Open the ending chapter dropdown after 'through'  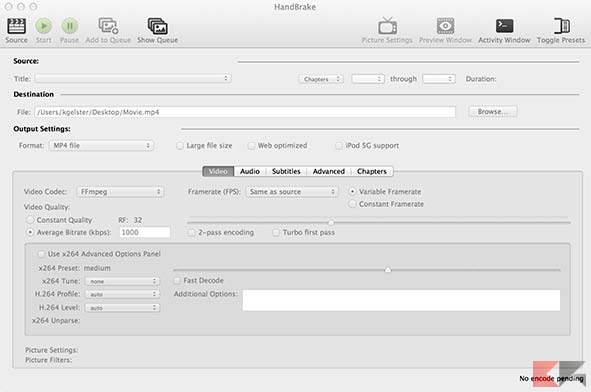coord(439,79)
